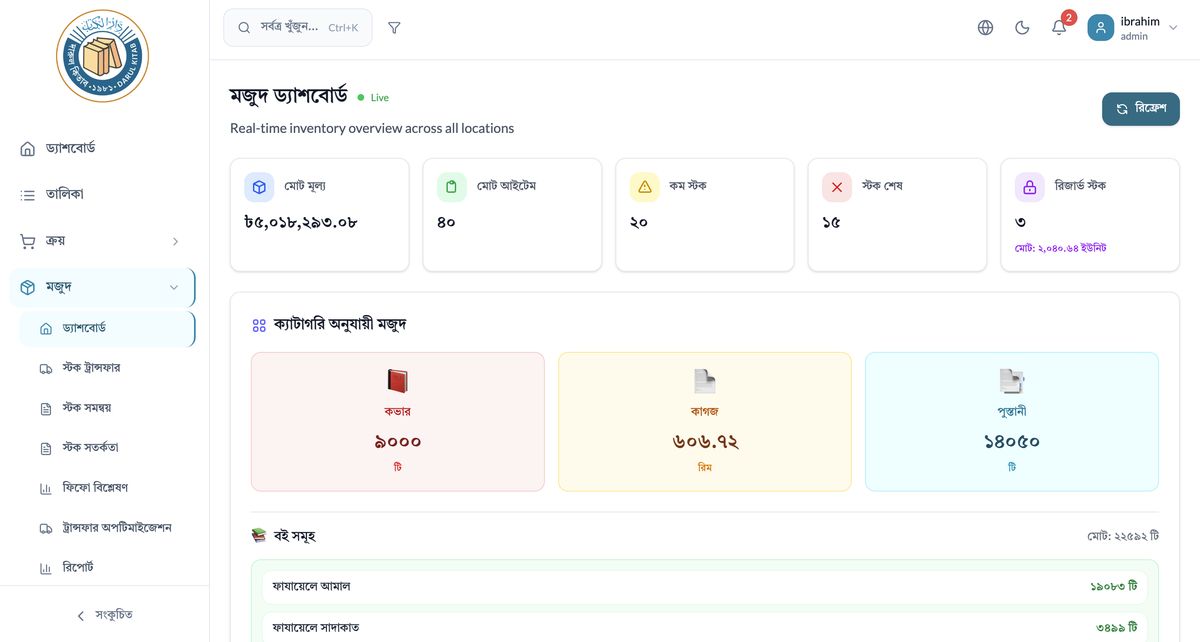Open notifications via the bell icon
This screenshot has height=642, width=1200.
(x=1059, y=27)
